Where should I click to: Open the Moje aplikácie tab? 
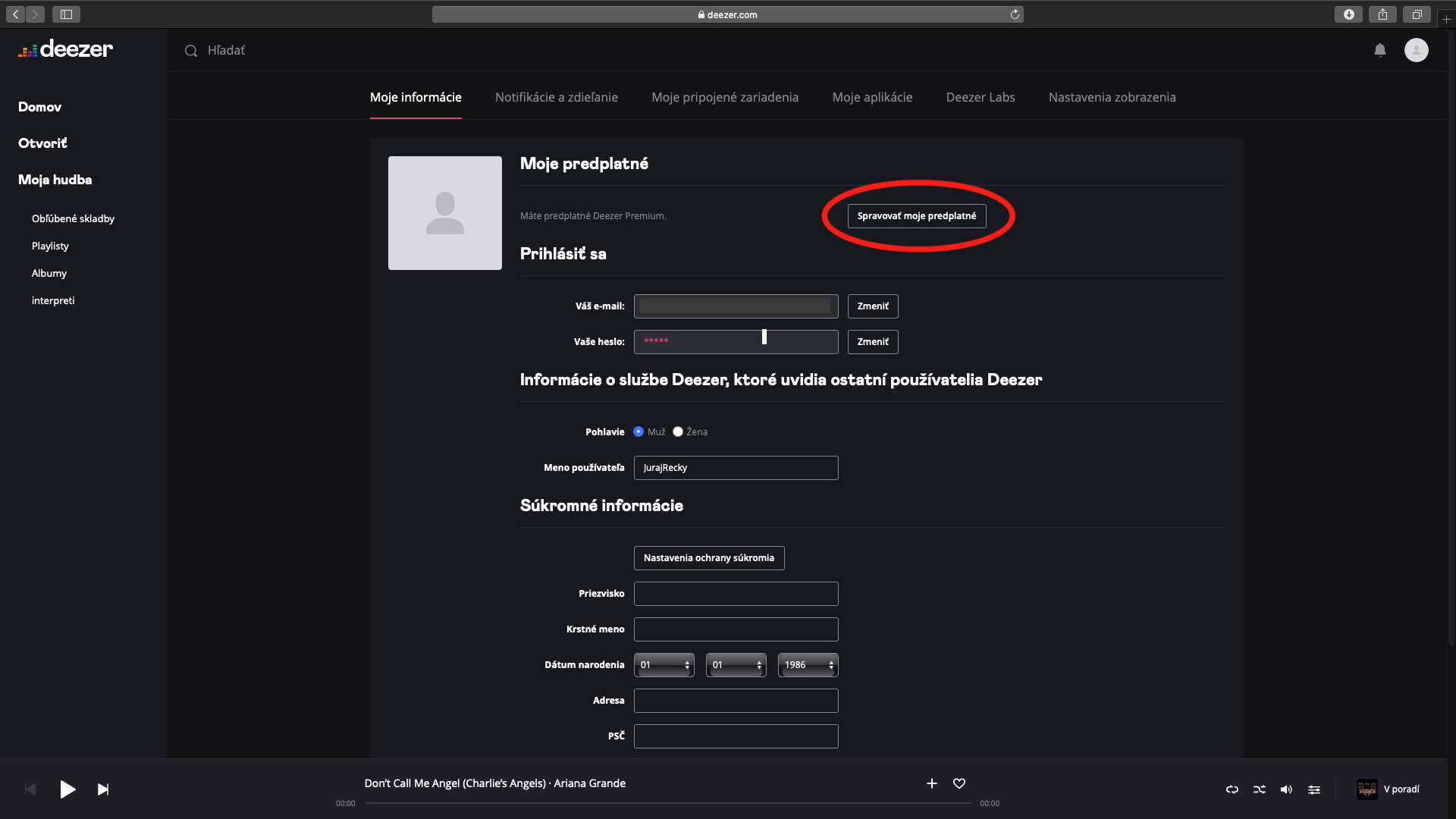pos(872,97)
